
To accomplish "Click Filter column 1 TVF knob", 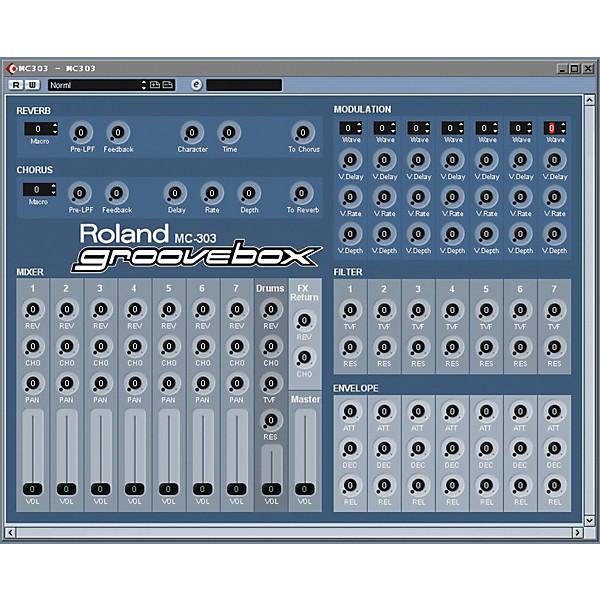I will point(350,310).
